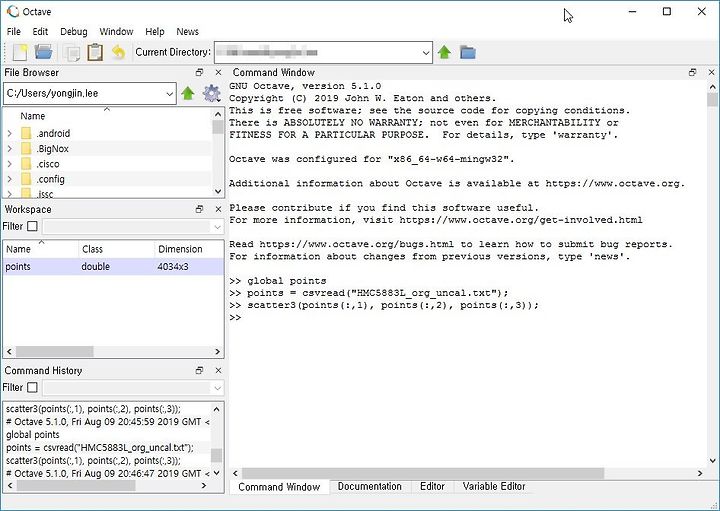Open the Debug menu
Screen dimensions: 720x511
[x=73, y=32]
